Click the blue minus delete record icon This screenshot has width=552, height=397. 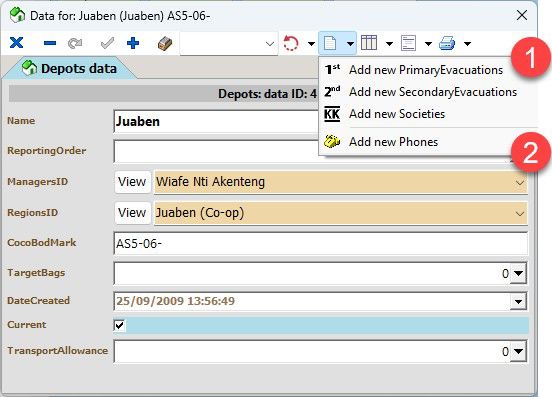[x=50, y=43]
